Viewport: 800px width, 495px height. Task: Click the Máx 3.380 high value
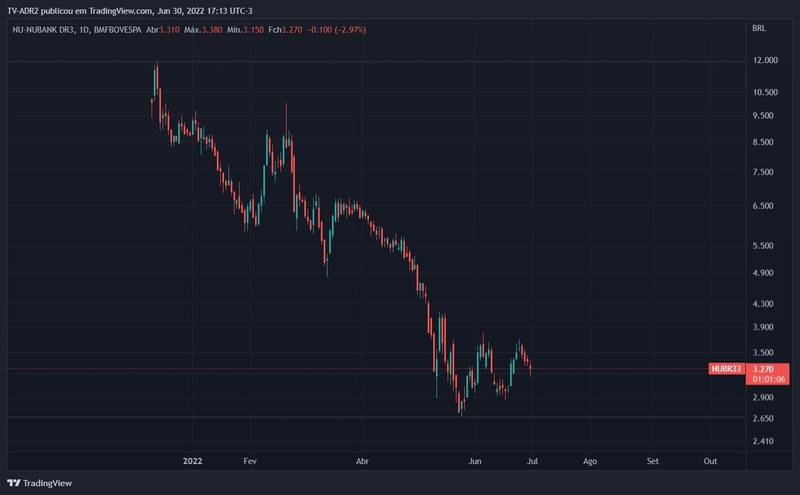click(x=203, y=30)
